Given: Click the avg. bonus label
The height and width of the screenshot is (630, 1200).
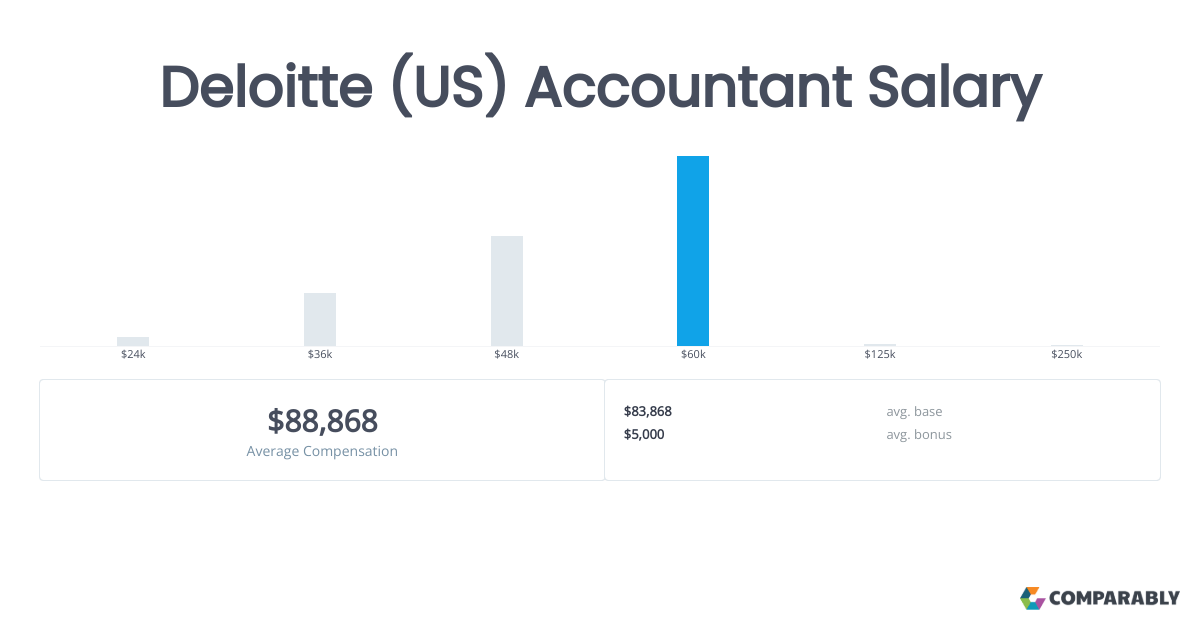Looking at the screenshot, I should [x=919, y=434].
